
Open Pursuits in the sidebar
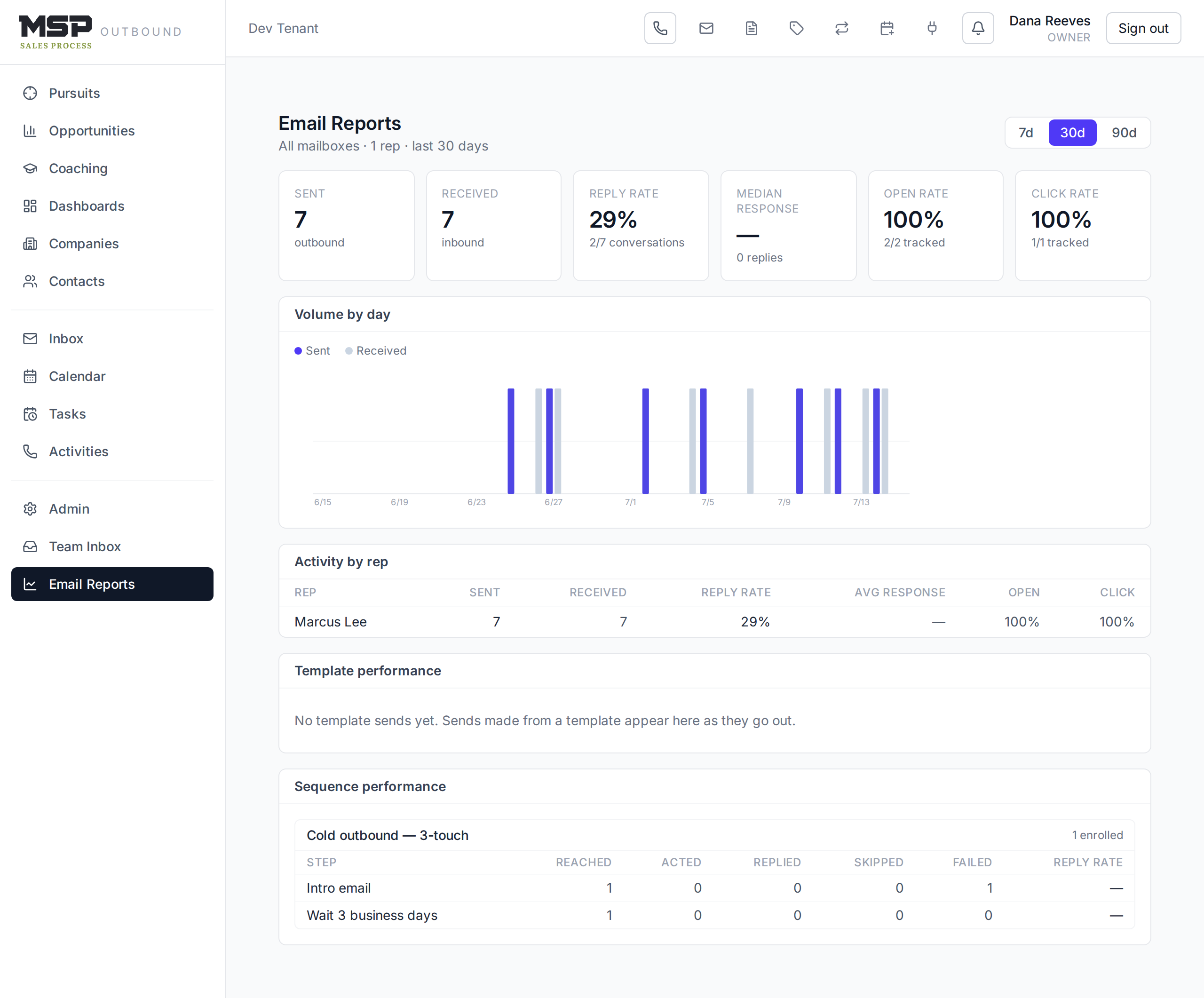point(112,93)
